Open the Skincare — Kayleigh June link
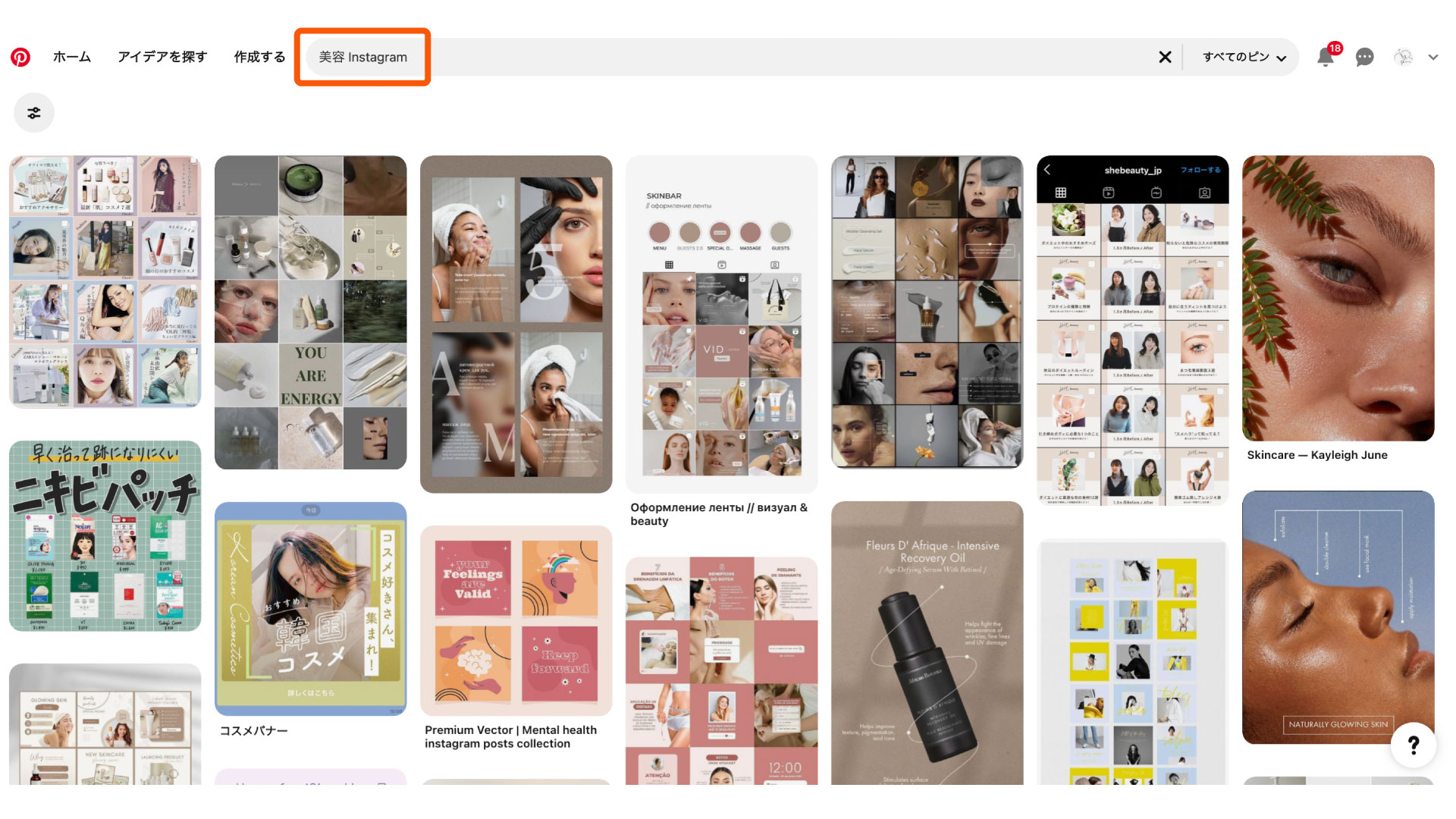 [1317, 455]
